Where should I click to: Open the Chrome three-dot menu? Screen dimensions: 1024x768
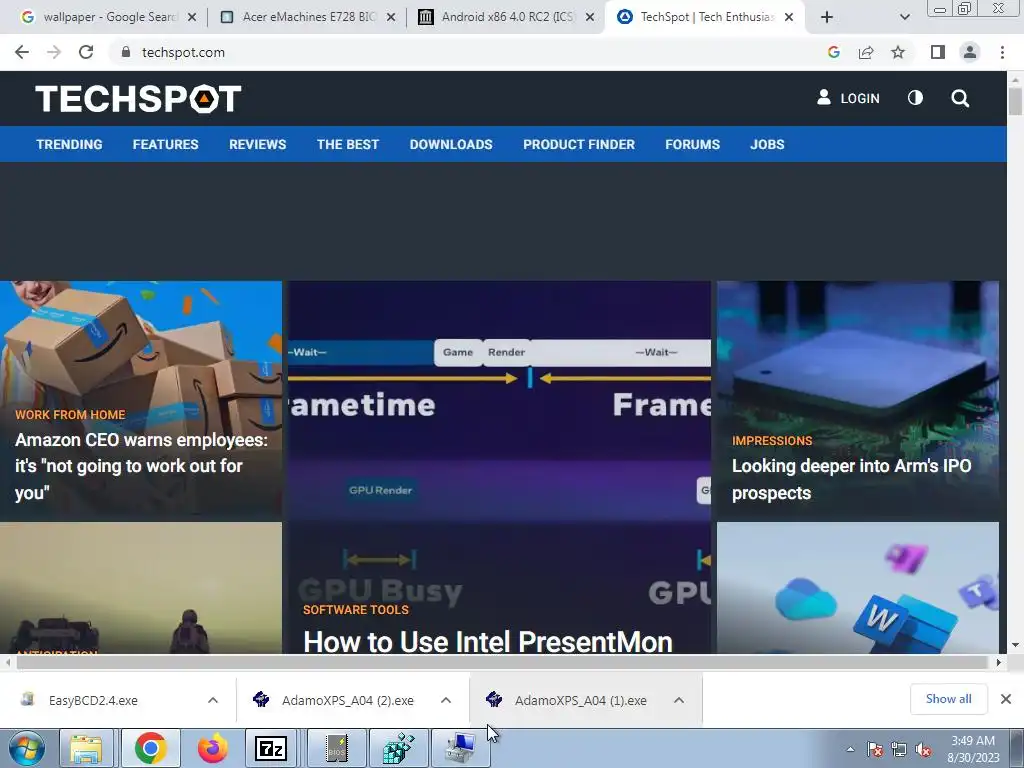point(1002,52)
